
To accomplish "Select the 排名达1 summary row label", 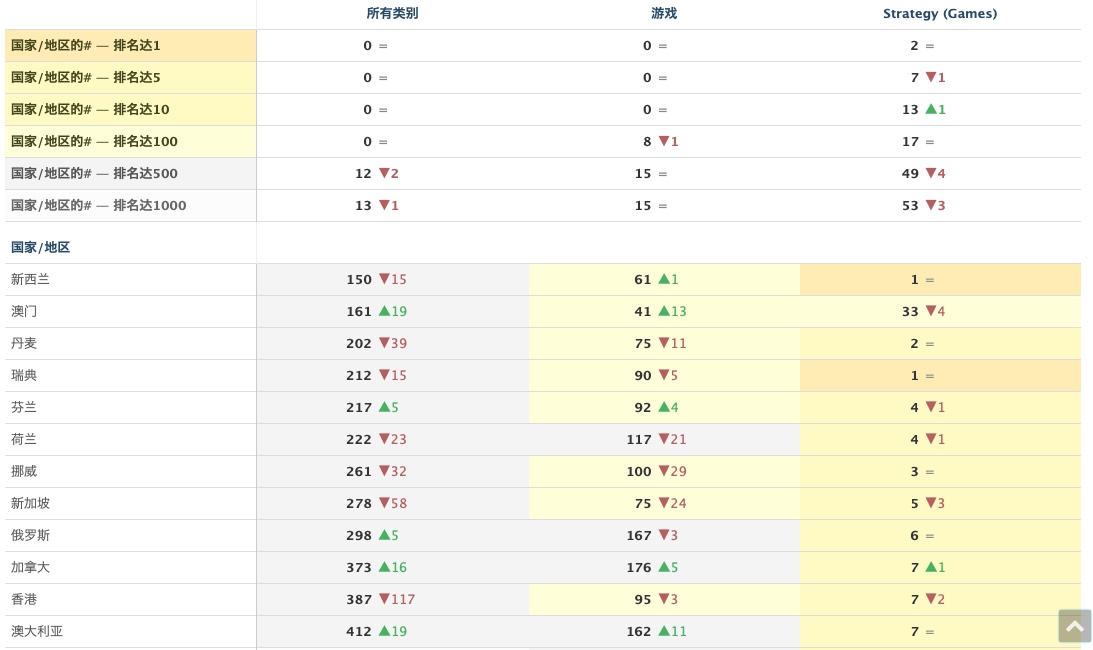I will [x=86, y=46].
